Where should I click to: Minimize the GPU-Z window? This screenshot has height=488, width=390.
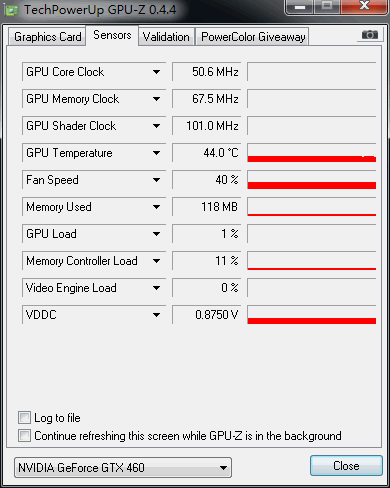pyautogui.click(x=300, y=7)
